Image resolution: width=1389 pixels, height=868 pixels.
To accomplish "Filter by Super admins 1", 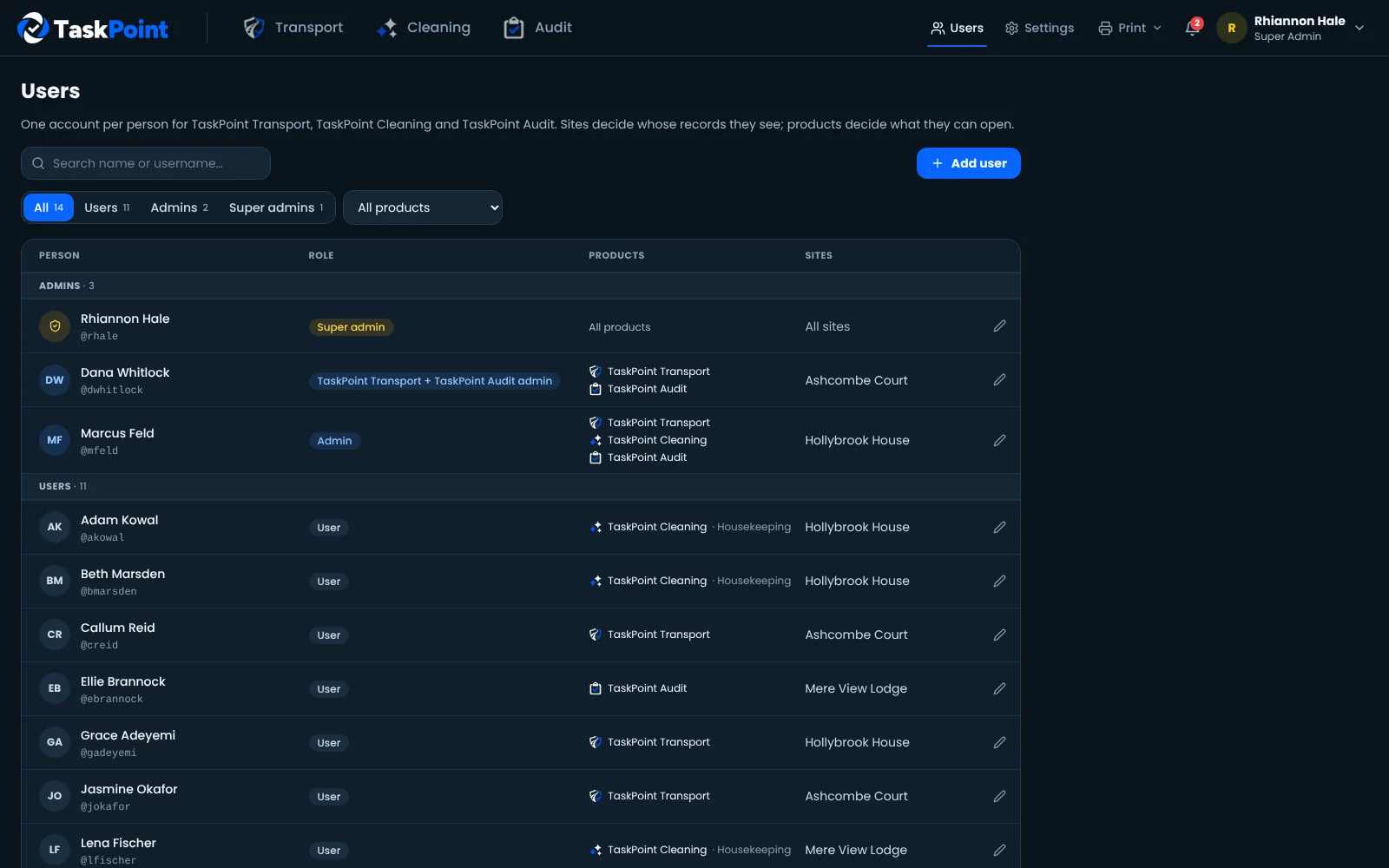I will (276, 207).
